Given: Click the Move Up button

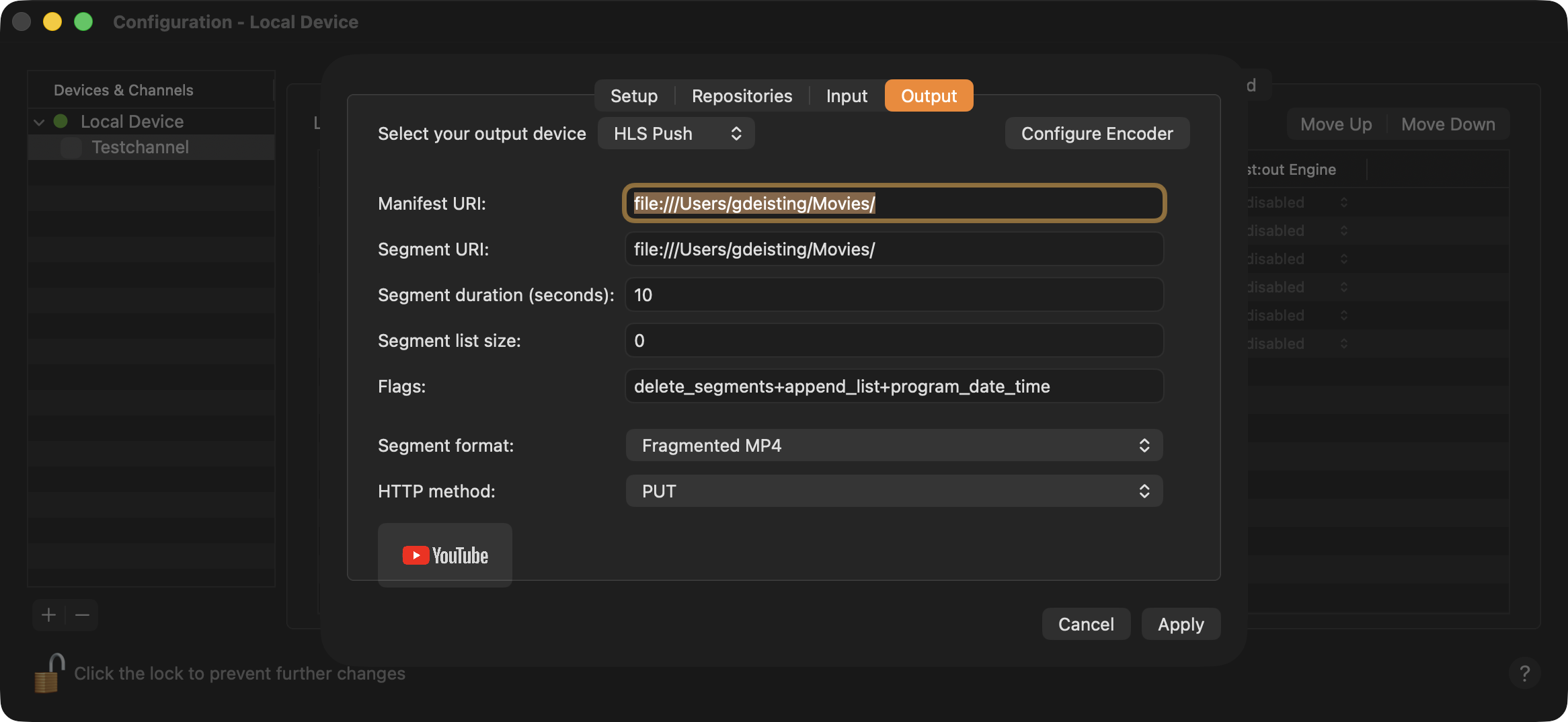Looking at the screenshot, I should point(1336,124).
